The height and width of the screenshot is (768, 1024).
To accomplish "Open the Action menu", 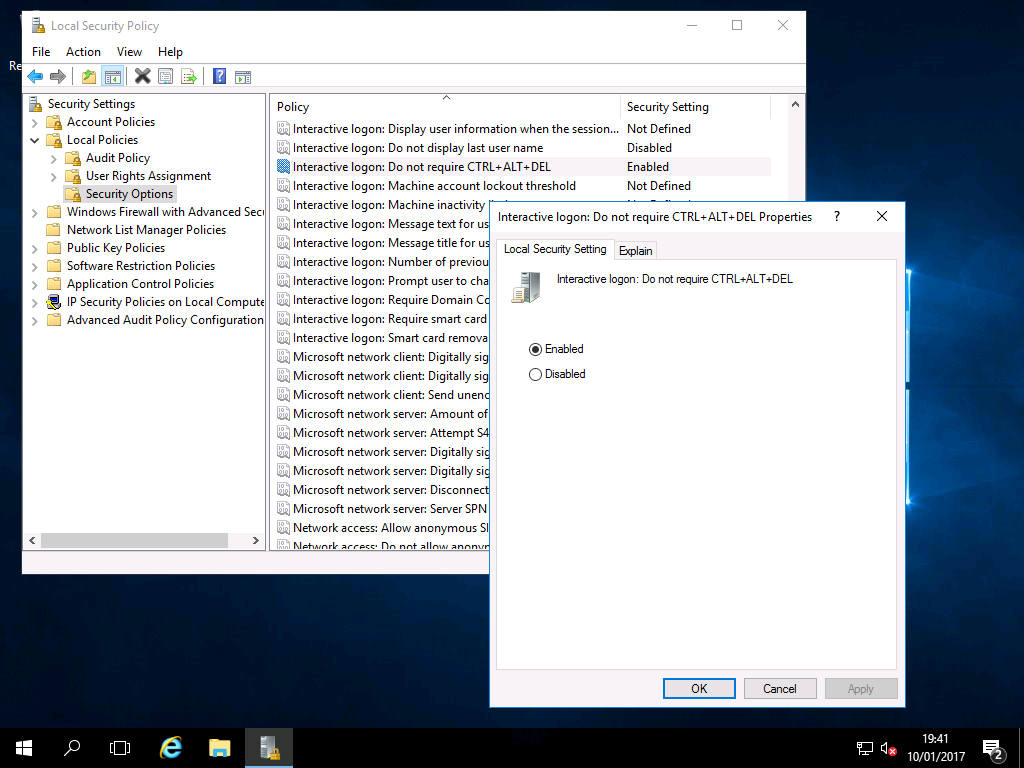I will click(83, 52).
